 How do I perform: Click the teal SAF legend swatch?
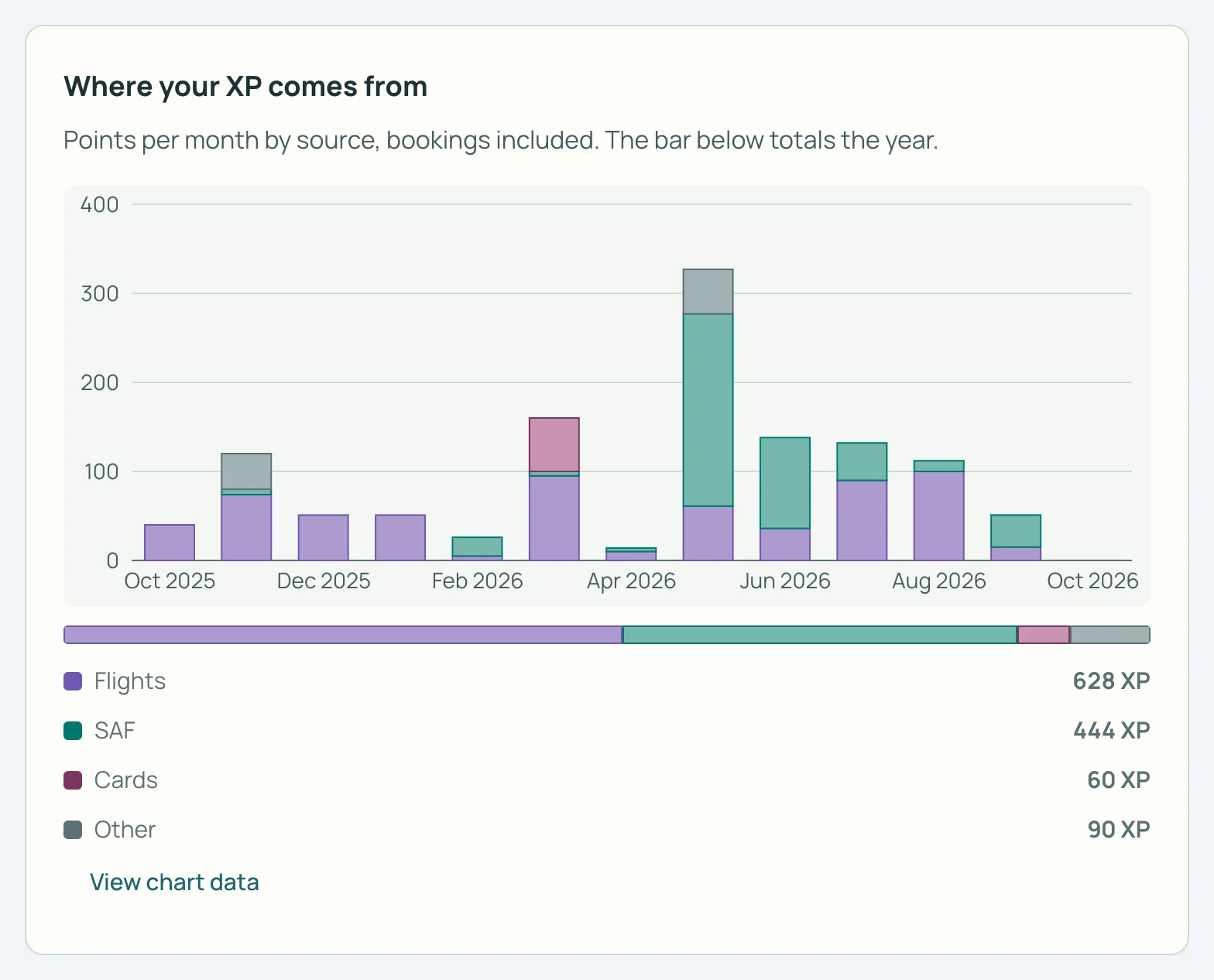click(73, 731)
